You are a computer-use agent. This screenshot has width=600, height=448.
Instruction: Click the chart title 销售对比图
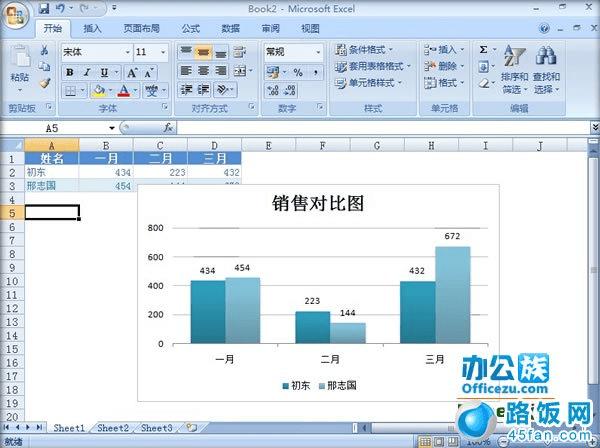click(318, 203)
